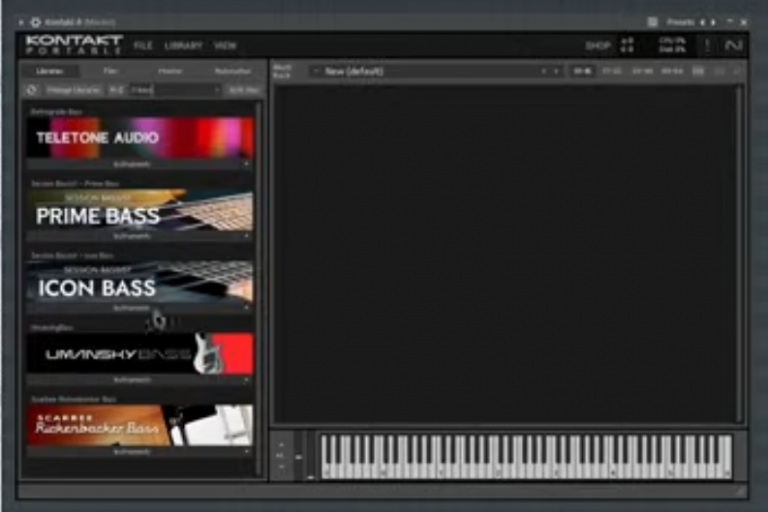Click the rack layout icon beside SHOP
Viewport: 768px width, 512px height.
[x=627, y=45]
